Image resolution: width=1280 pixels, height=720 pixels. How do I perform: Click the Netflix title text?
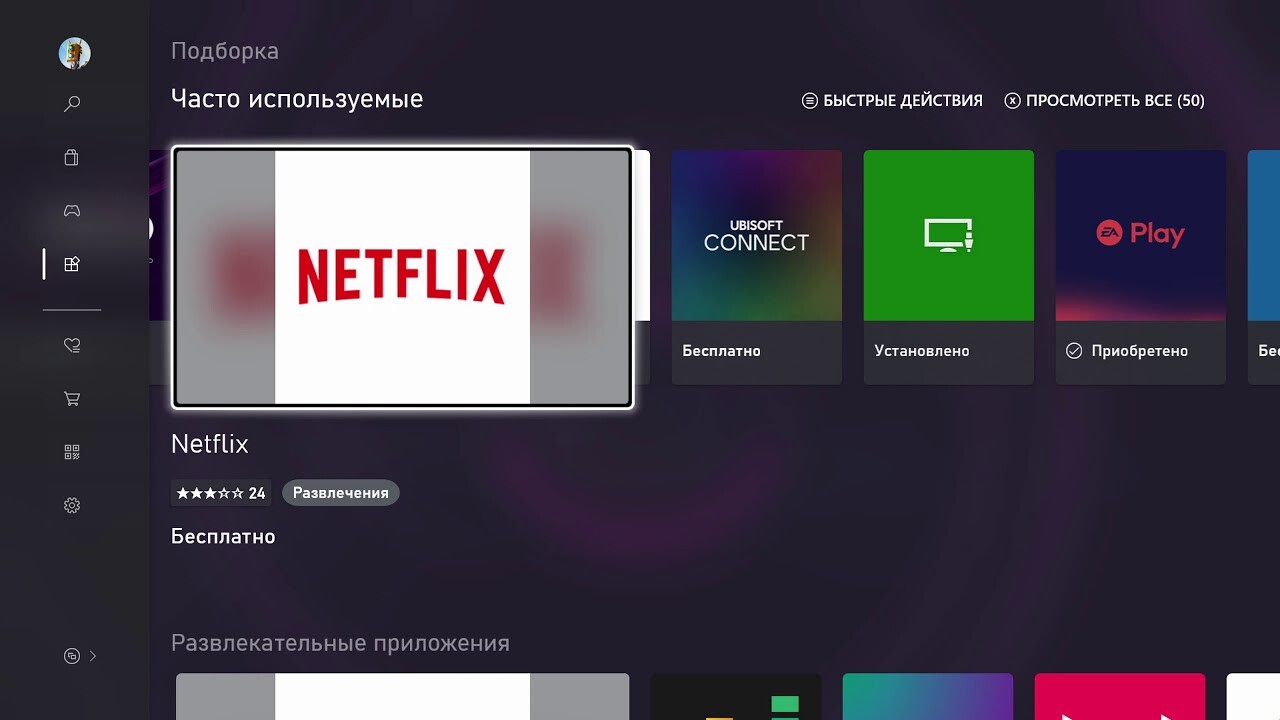(x=210, y=444)
